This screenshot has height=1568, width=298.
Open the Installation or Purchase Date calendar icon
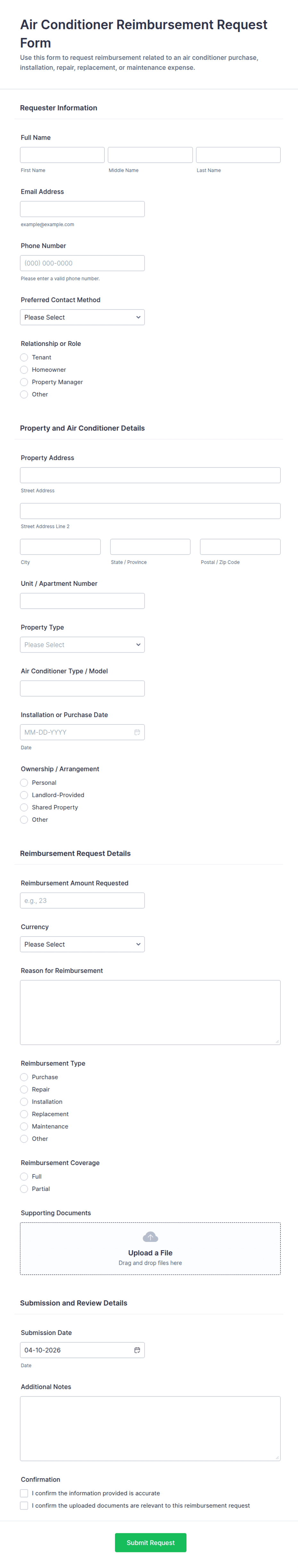[x=137, y=732]
